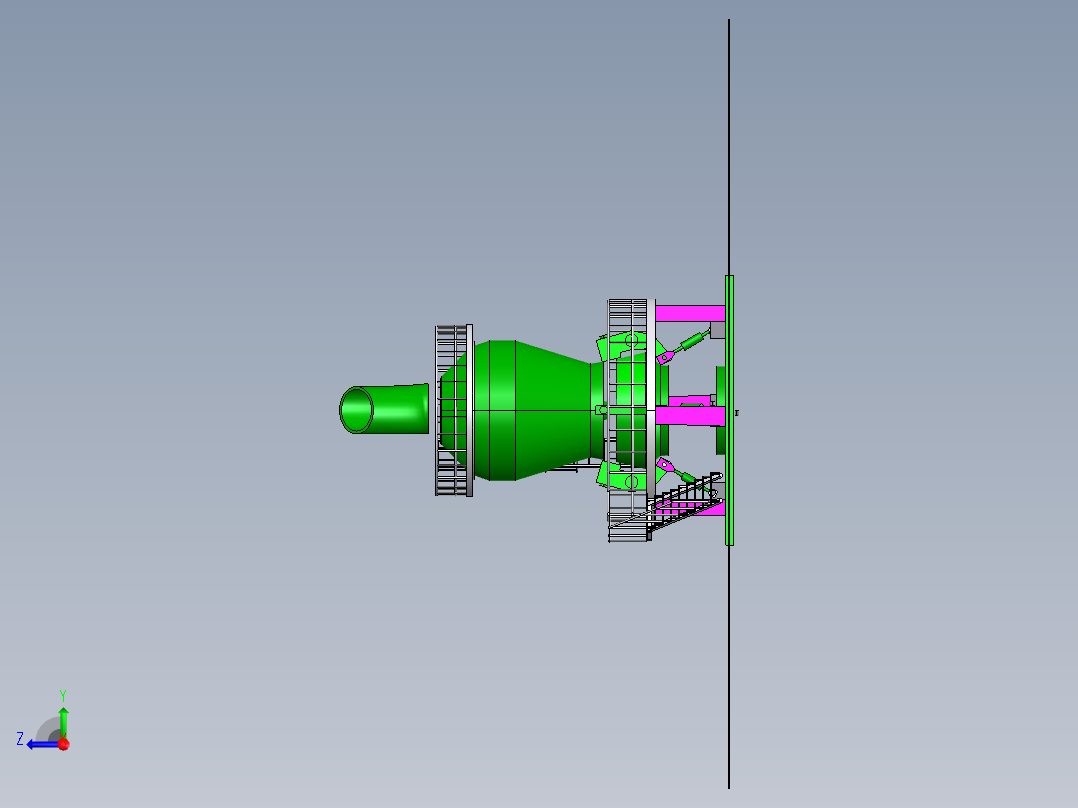
Task: Click the blue Z axis arrow of triad
Action: coord(41,744)
